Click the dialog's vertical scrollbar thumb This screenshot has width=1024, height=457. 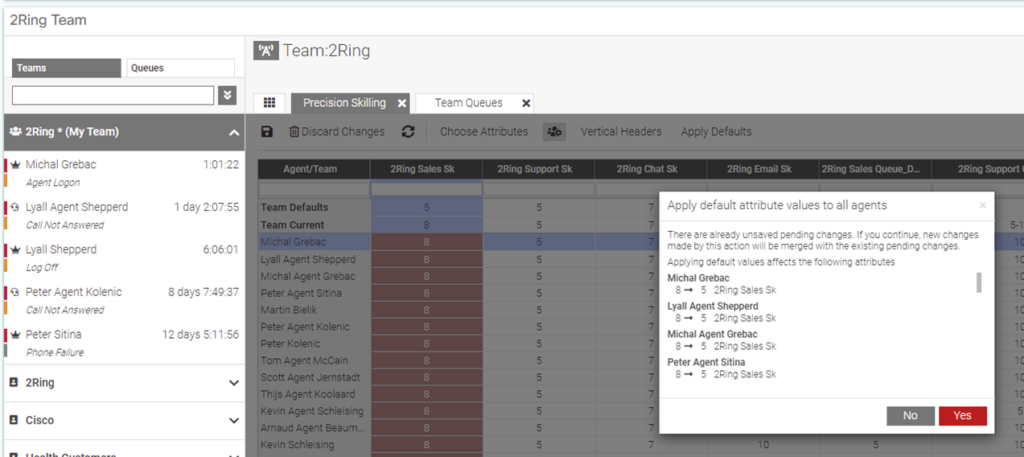pyautogui.click(x=978, y=283)
